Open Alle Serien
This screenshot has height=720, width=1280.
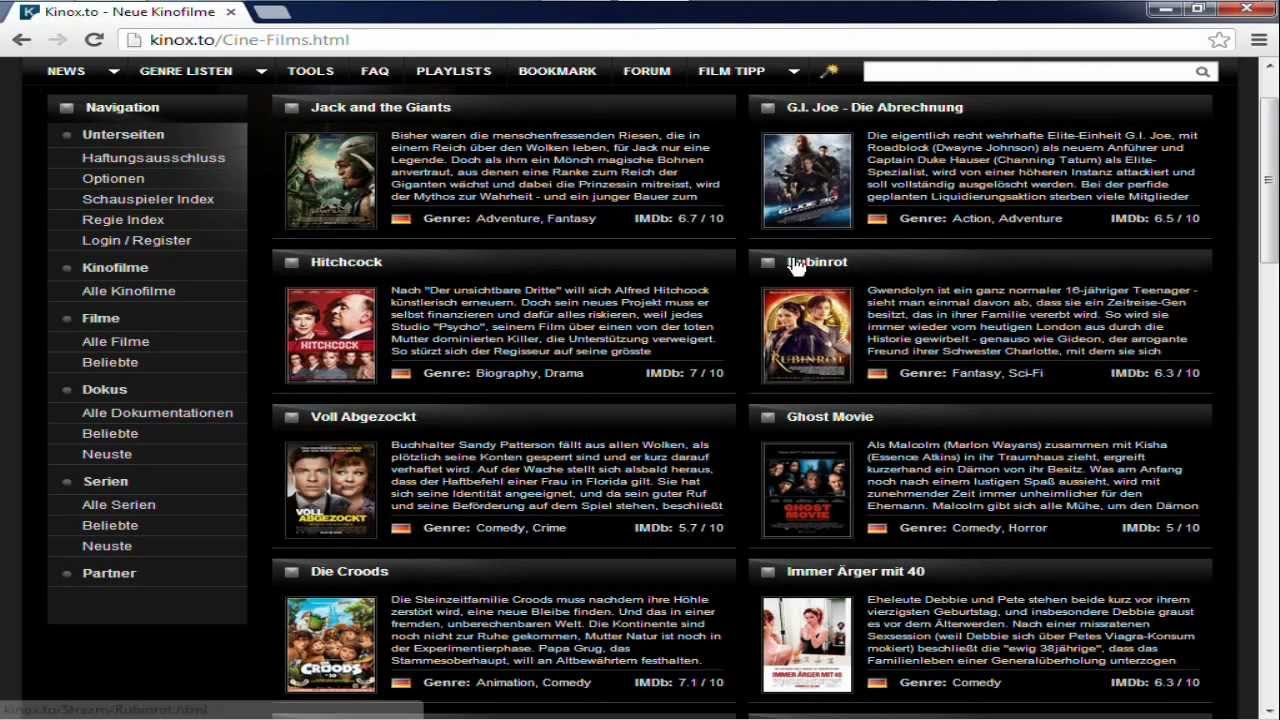tap(119, 505)
